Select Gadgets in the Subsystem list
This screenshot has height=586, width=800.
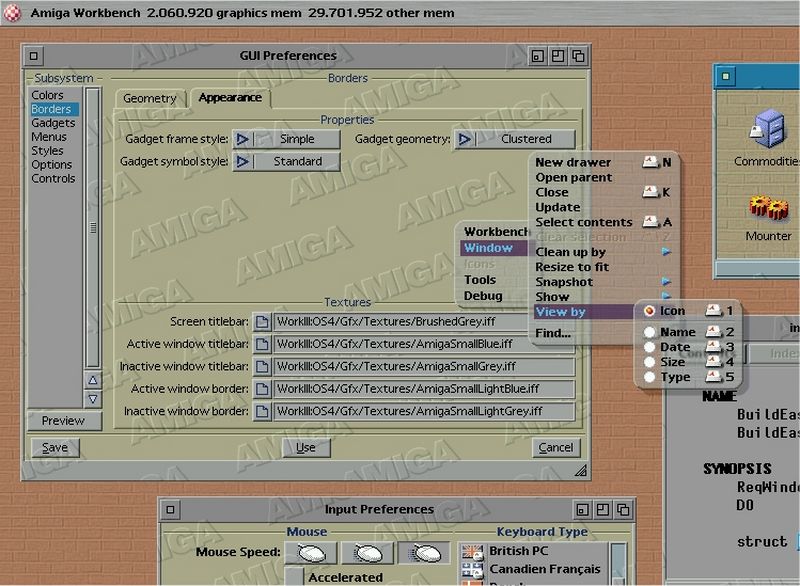click(53, 123)
